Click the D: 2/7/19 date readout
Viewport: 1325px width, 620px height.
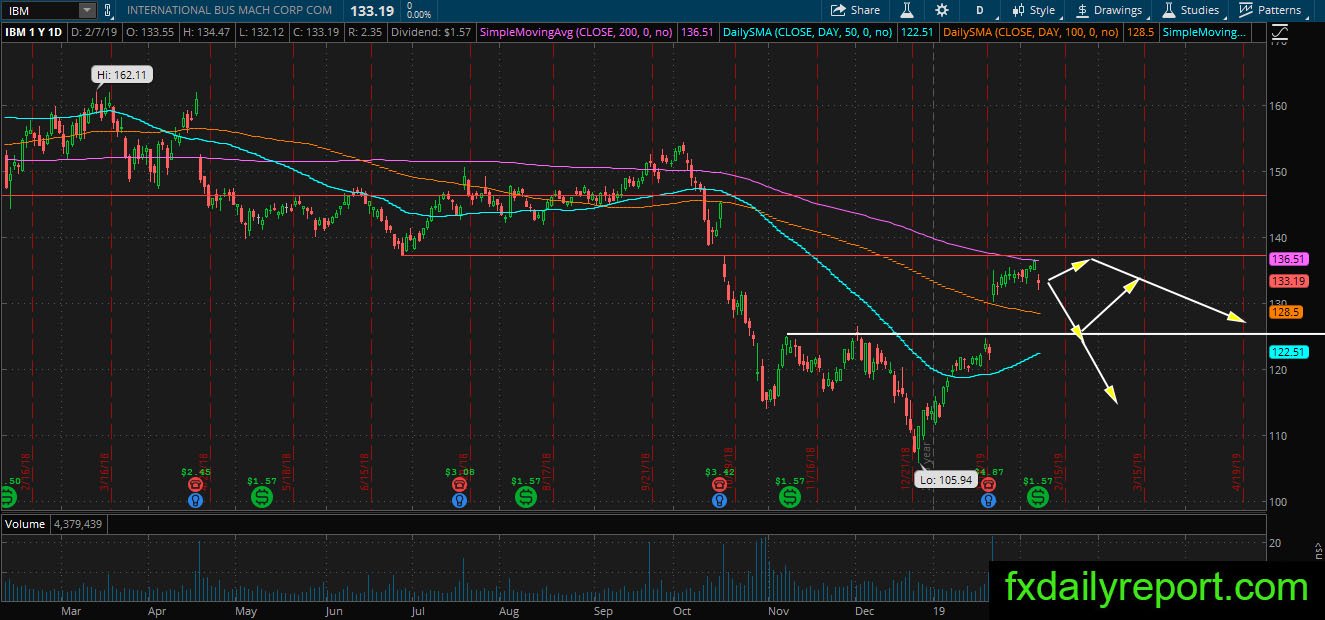(x=93, y=32)
